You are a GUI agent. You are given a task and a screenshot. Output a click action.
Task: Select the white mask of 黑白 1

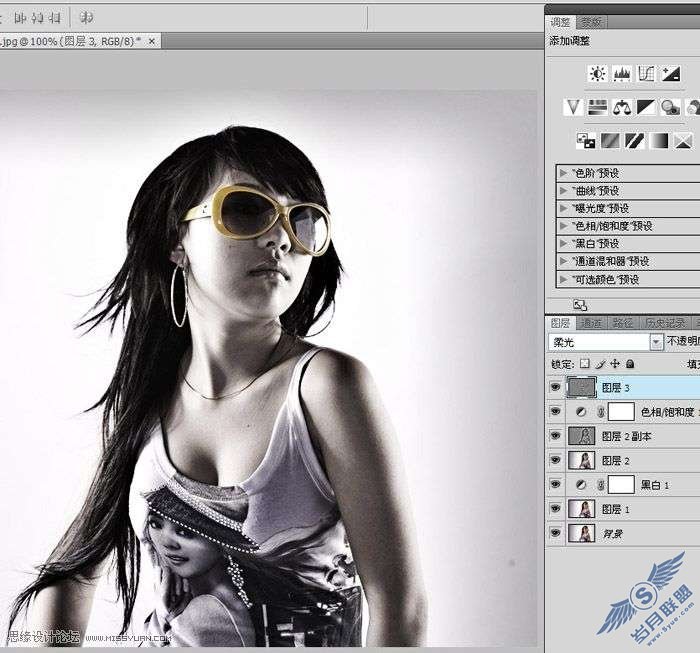click(x=621, y=485)
